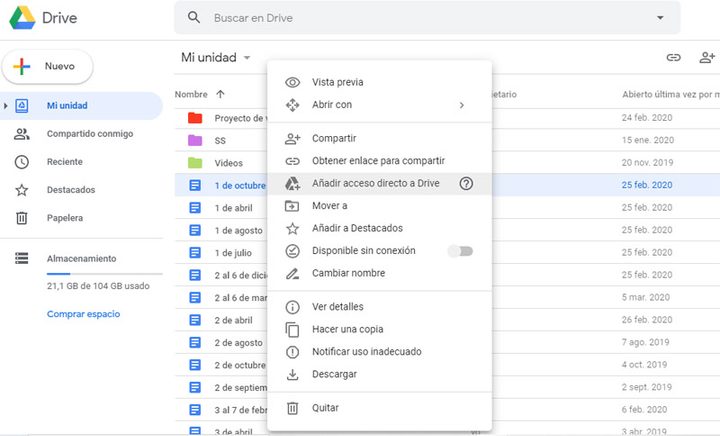This screenshot has width=720, height=436.
Task: Click the Google Drive logo
Action: tap(22, 18)
